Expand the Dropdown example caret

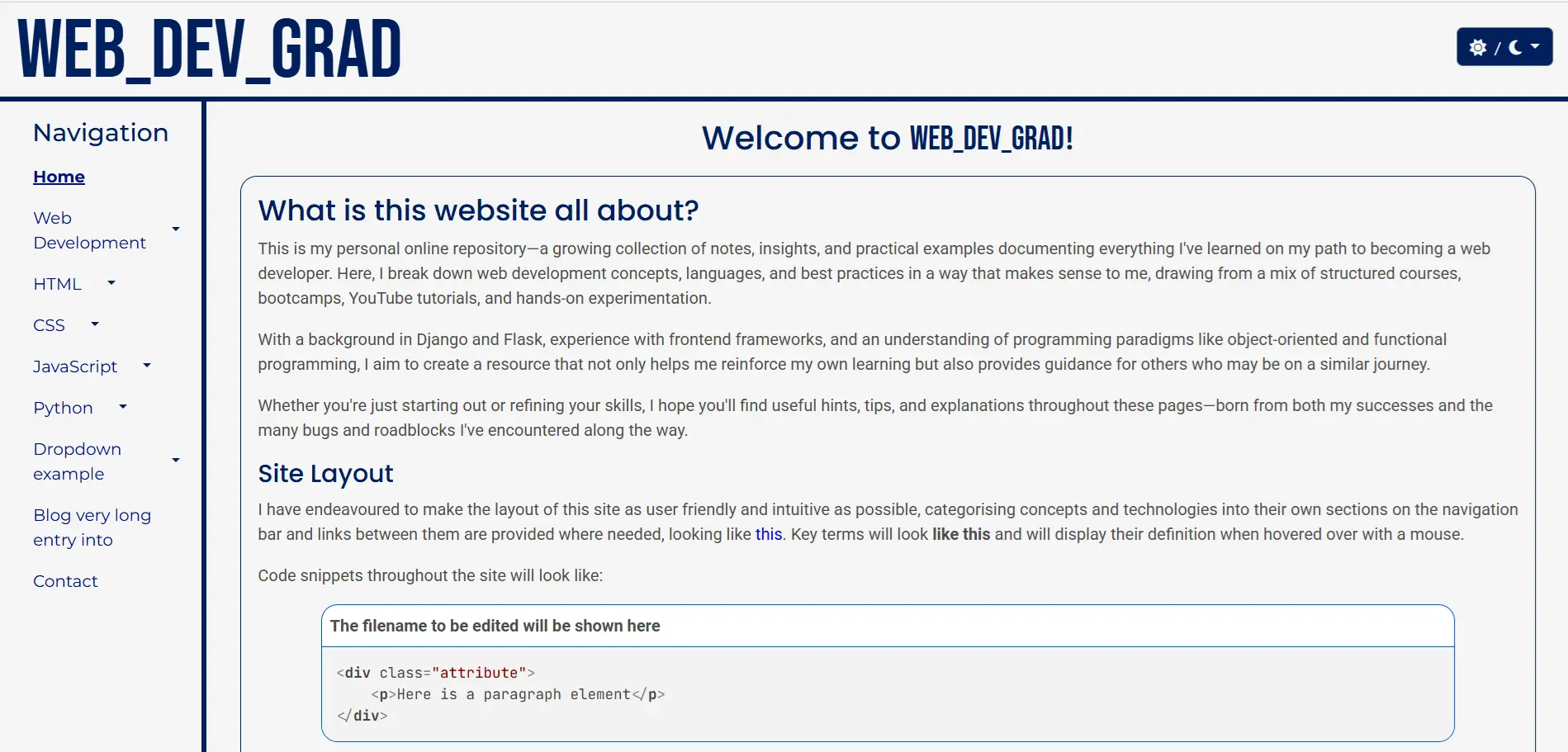(176, 461)
